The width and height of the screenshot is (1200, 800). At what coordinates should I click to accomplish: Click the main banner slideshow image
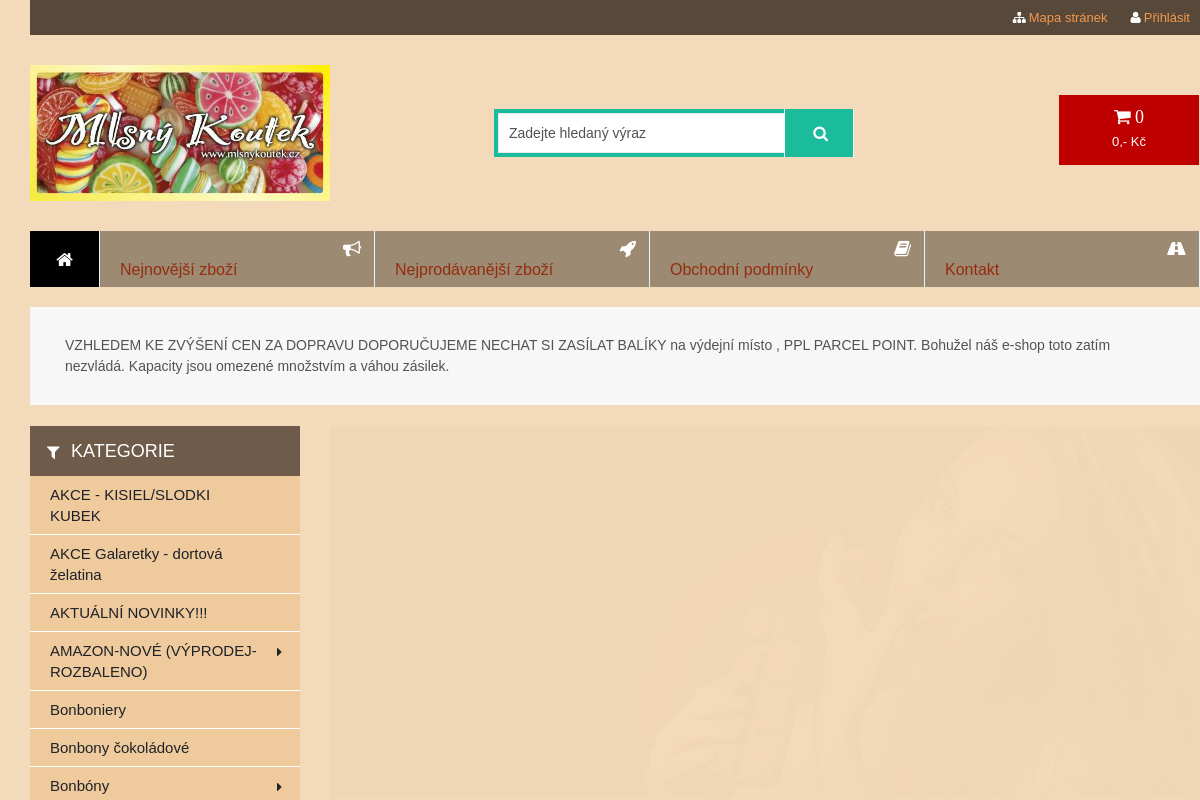[x=765, y=613]
